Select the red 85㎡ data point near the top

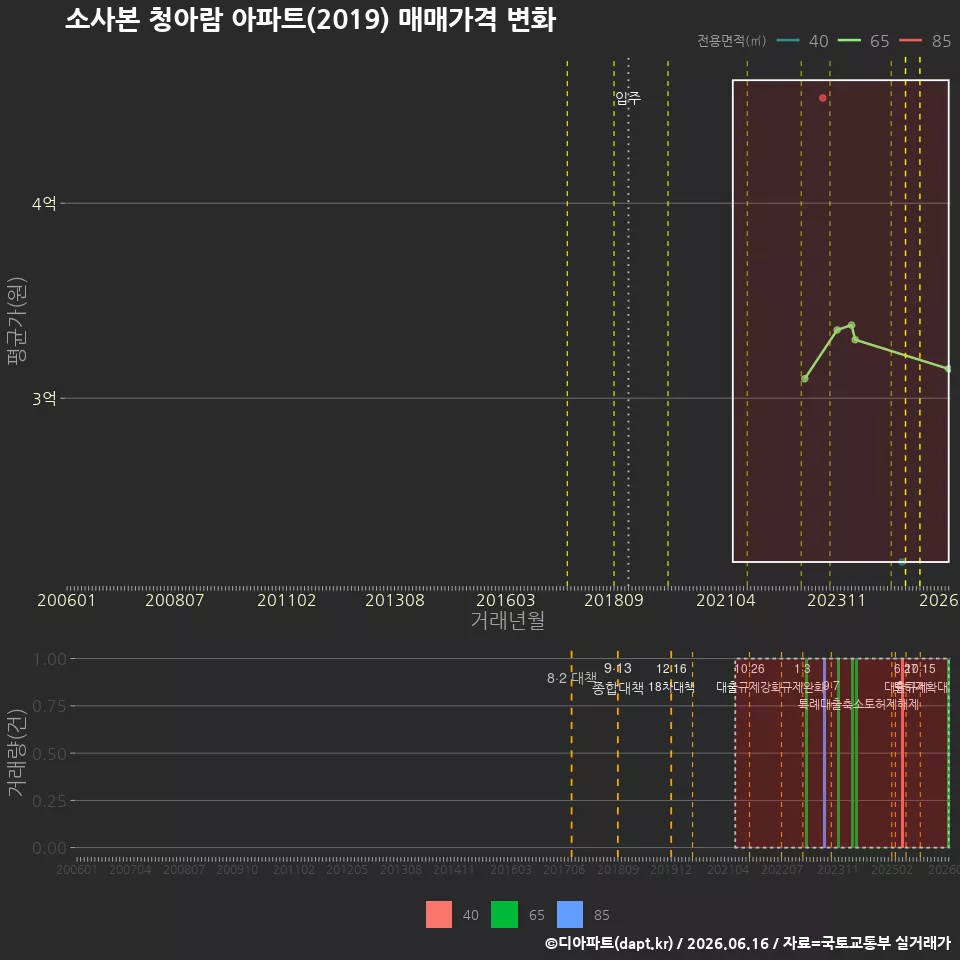tap(822, 98)
